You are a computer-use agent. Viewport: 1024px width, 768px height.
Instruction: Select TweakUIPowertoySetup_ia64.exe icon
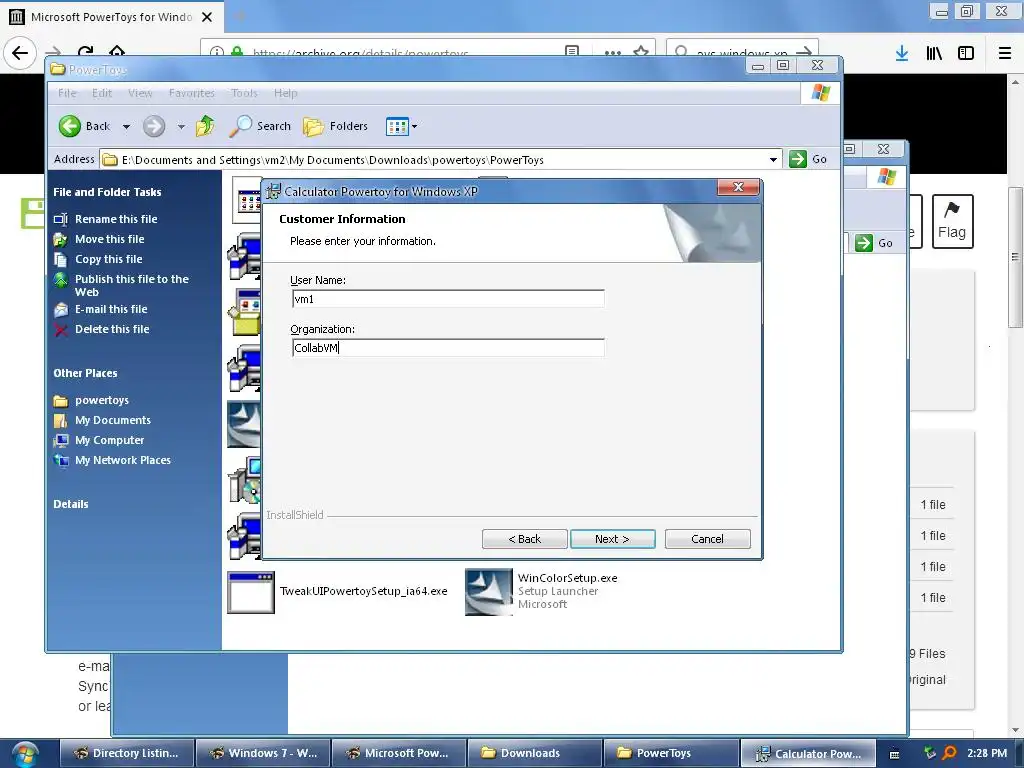251,592
